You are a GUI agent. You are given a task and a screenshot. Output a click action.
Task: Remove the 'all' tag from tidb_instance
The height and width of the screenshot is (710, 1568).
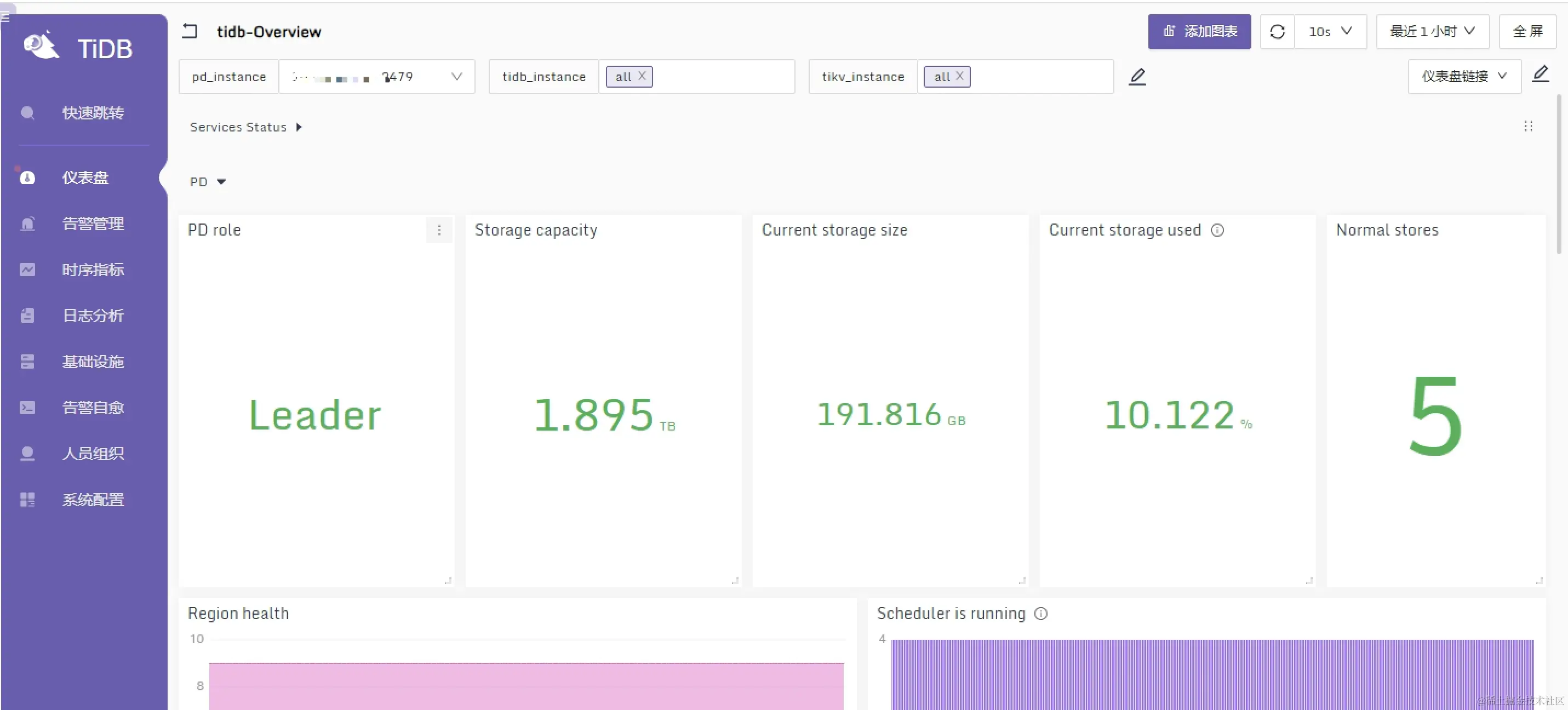[642, 76]
